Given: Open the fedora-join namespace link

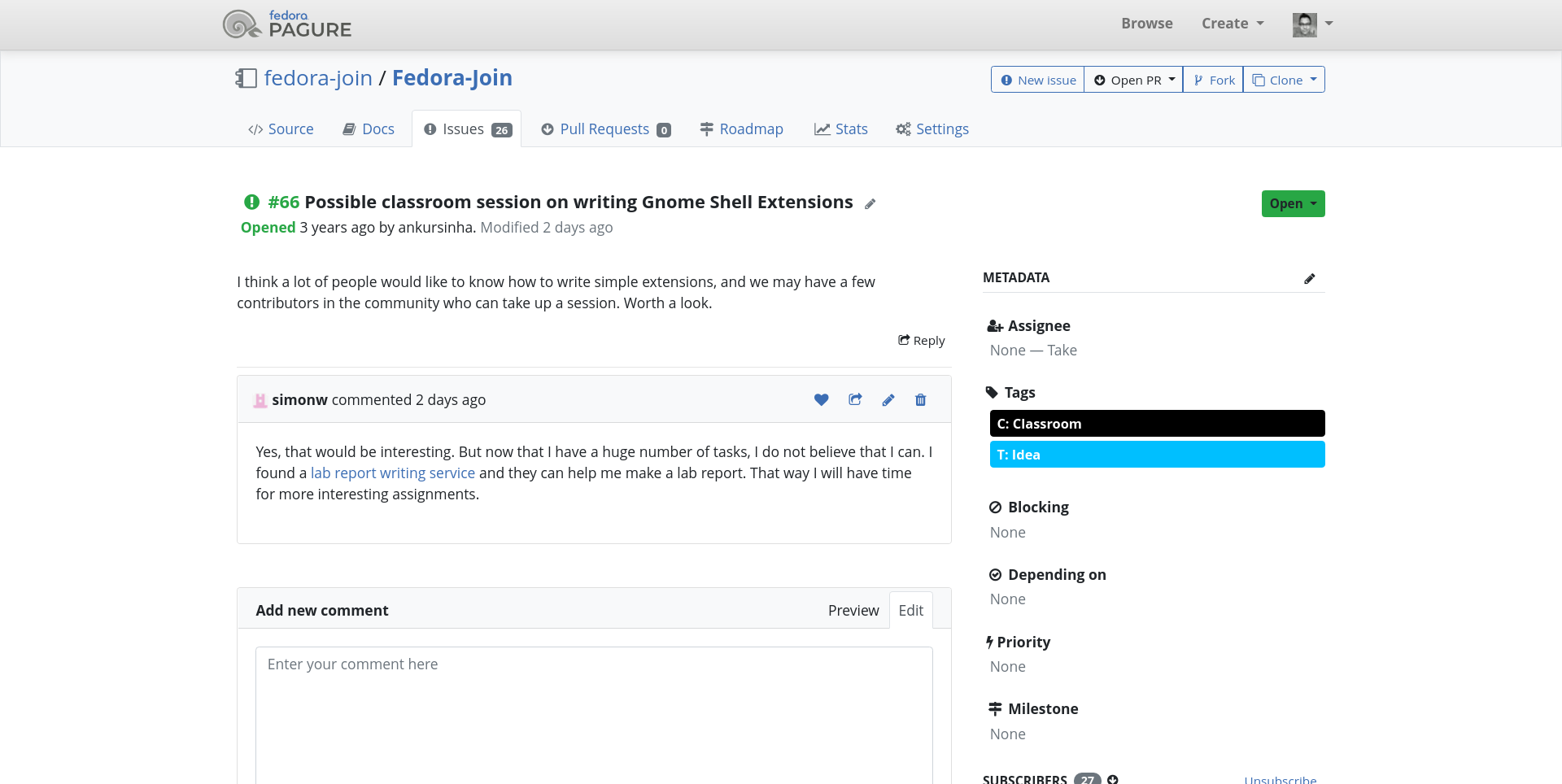Looking at the screenshot, I should coord(318,78).
